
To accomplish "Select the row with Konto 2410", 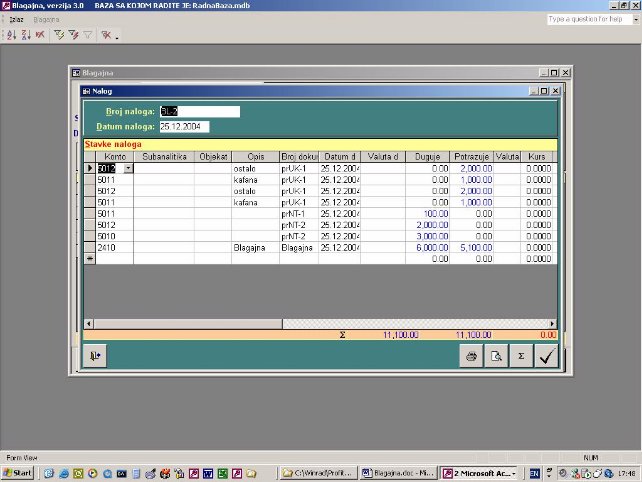I will point(90,247).
